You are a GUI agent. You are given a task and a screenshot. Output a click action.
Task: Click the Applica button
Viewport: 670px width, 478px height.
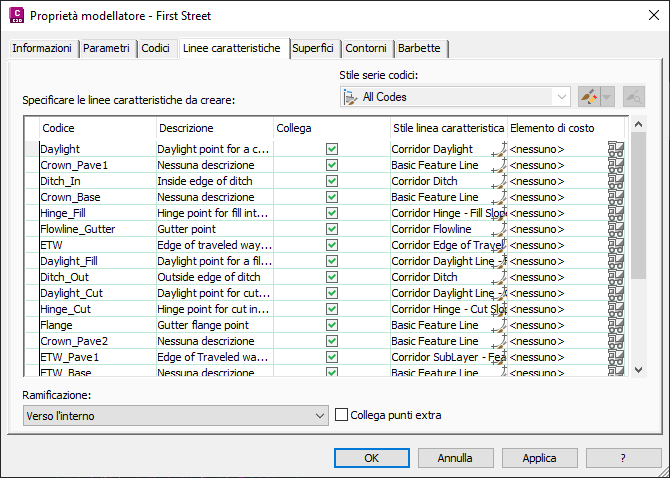point(539,458)
